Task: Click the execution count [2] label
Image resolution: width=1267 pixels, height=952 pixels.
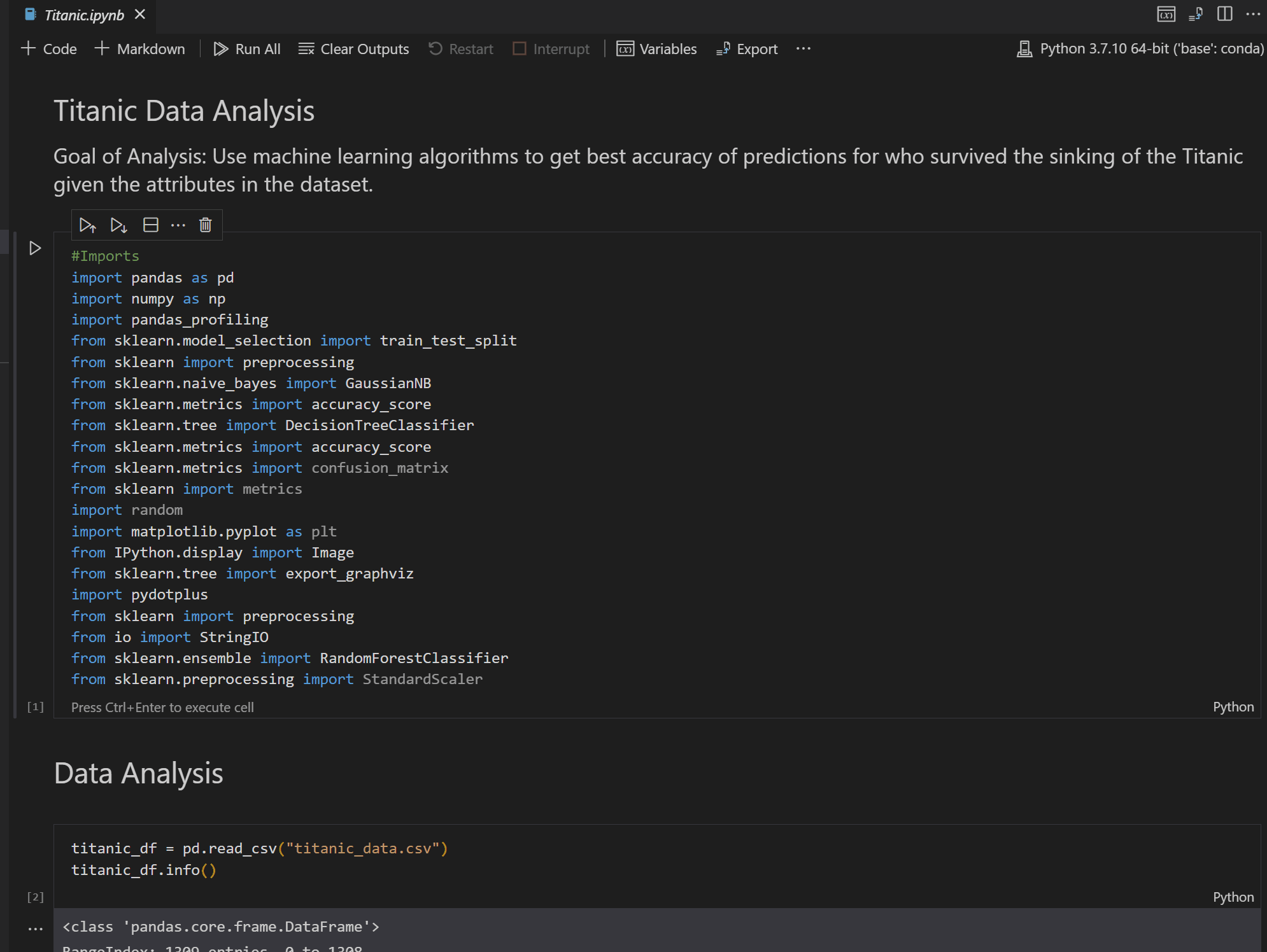Action: pyautogui.click(x=36, y=897)
